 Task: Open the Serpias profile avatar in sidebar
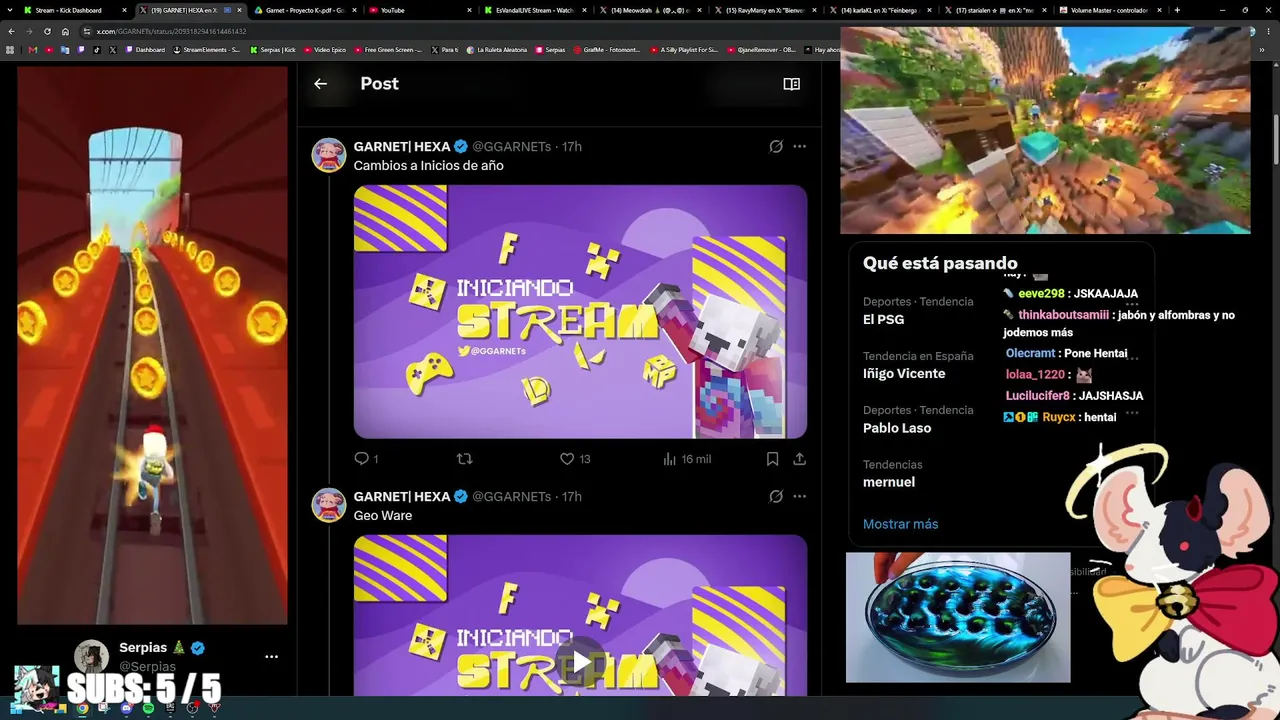(91, 657)
